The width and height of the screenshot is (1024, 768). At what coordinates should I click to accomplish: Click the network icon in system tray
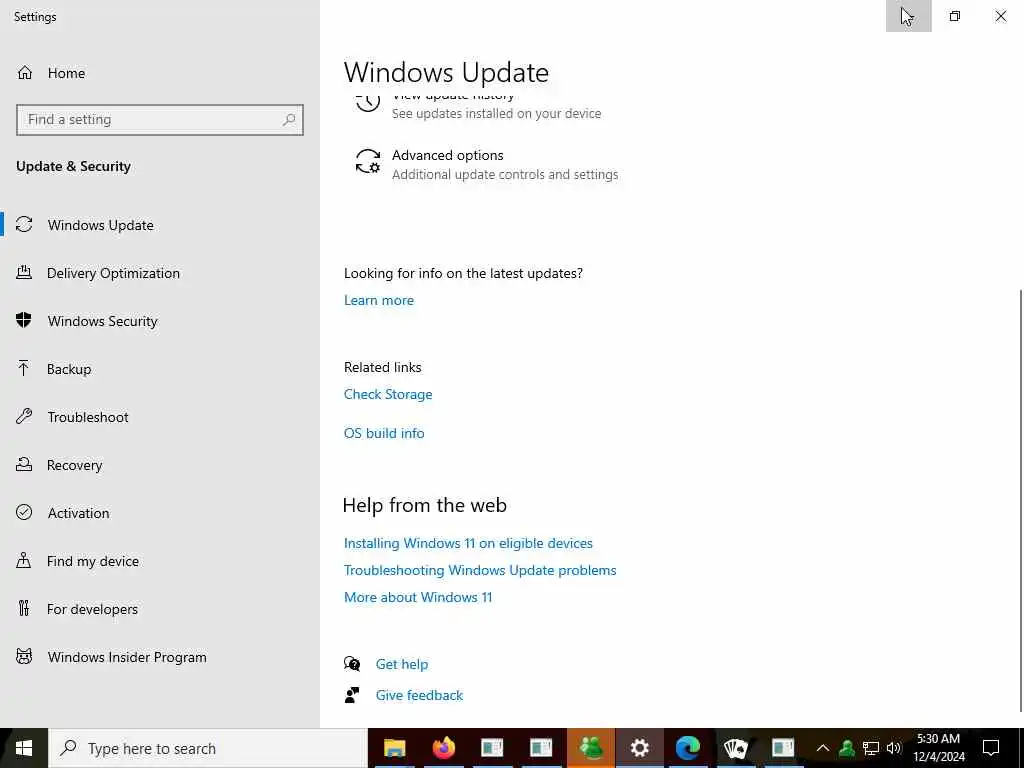point(871,748)
